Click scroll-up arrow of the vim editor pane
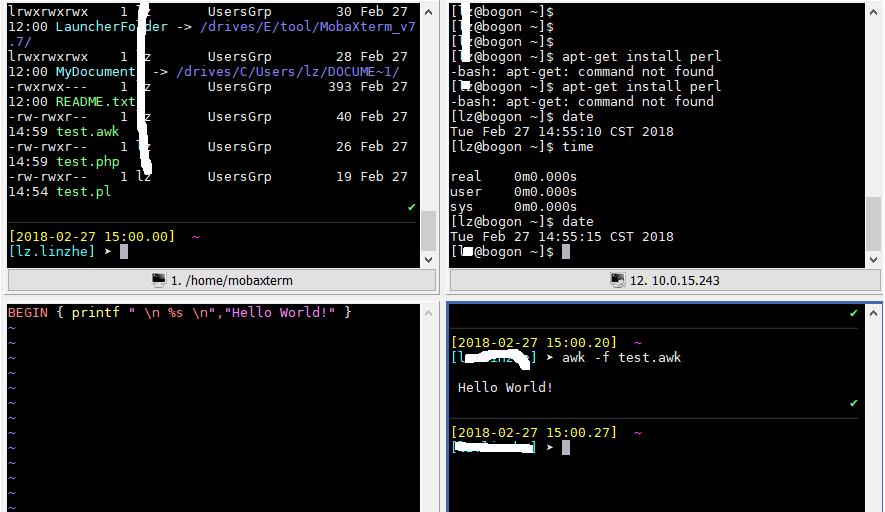The height and width of the screenshot is (512, 885). (428, 313)
